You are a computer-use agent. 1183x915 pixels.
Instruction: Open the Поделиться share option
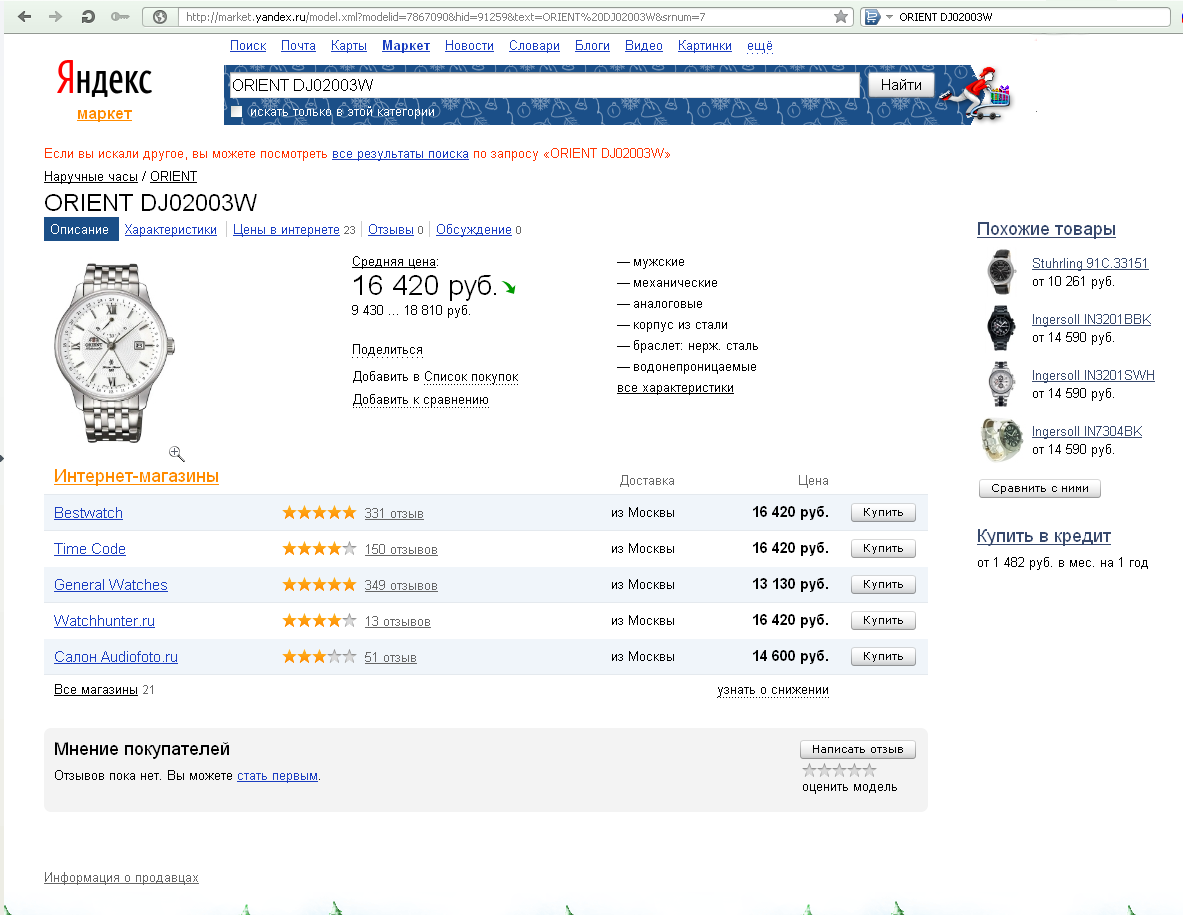point(387,350)
